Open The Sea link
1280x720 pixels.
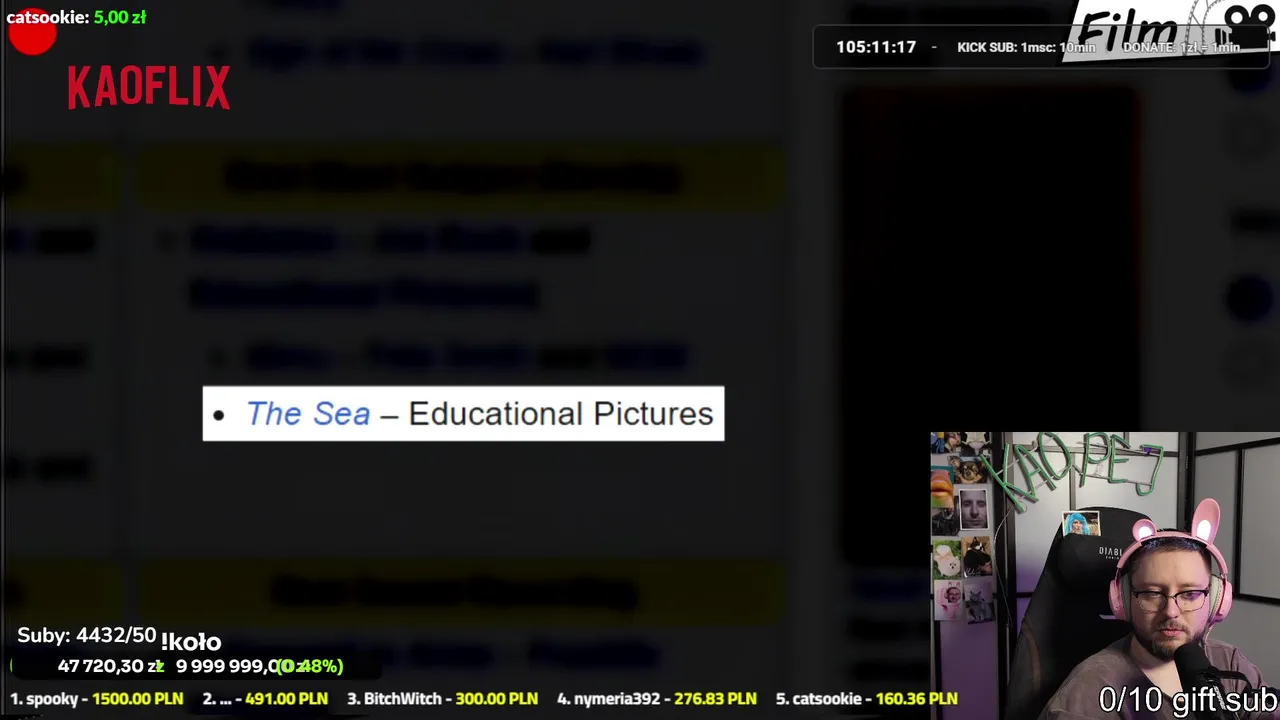[x=308, y=414]
